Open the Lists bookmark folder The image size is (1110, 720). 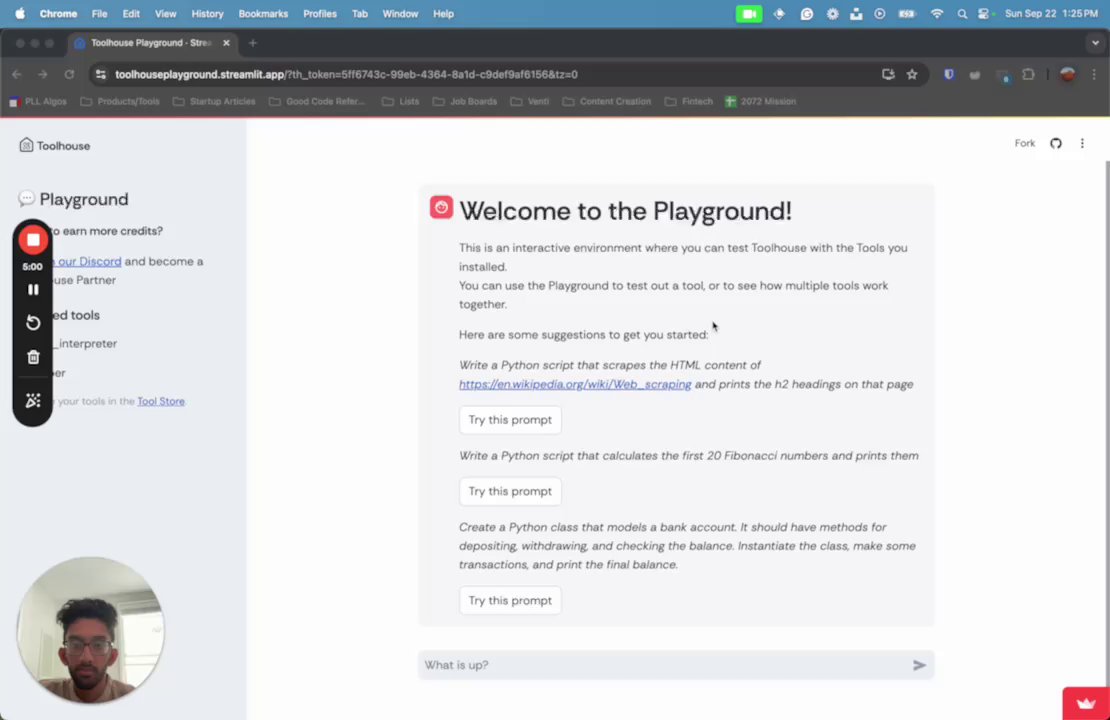(401, 102)
